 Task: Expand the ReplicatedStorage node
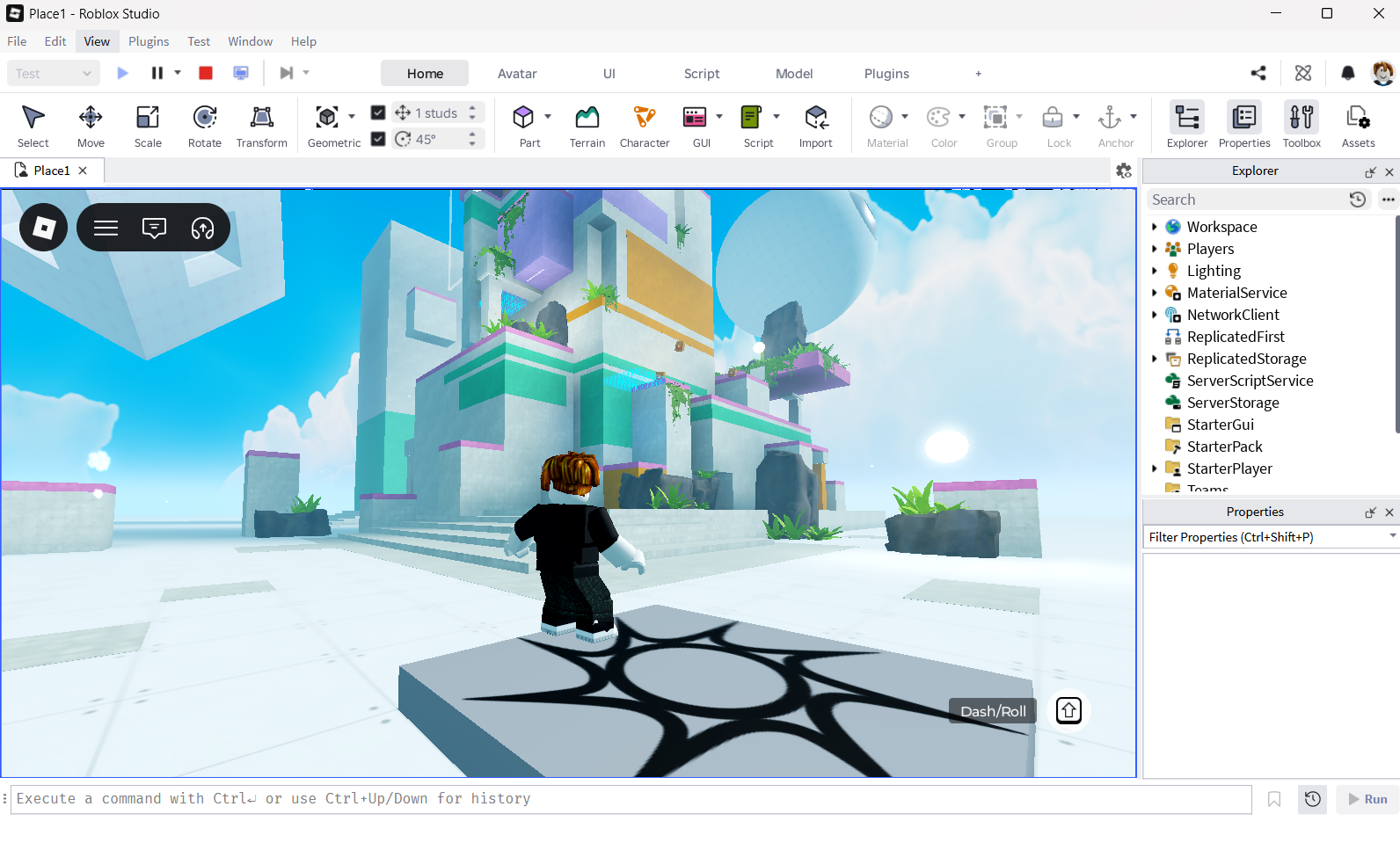coord(1155,359)
